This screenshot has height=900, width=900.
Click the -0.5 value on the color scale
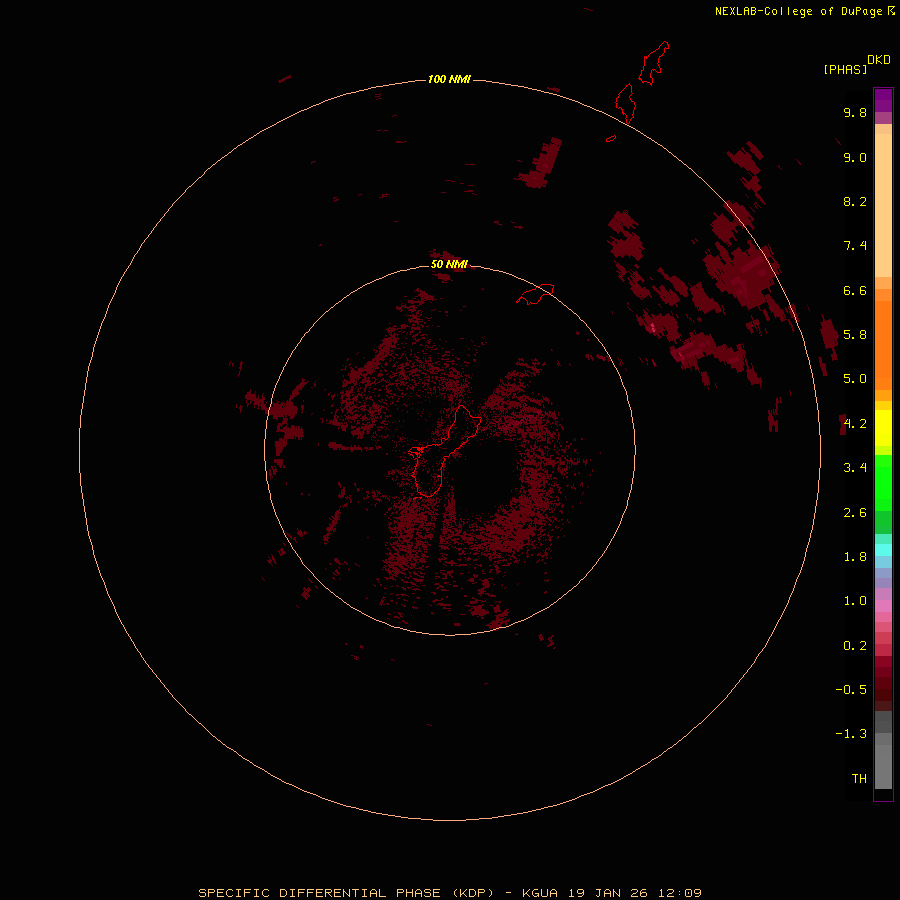pos(851,689)
